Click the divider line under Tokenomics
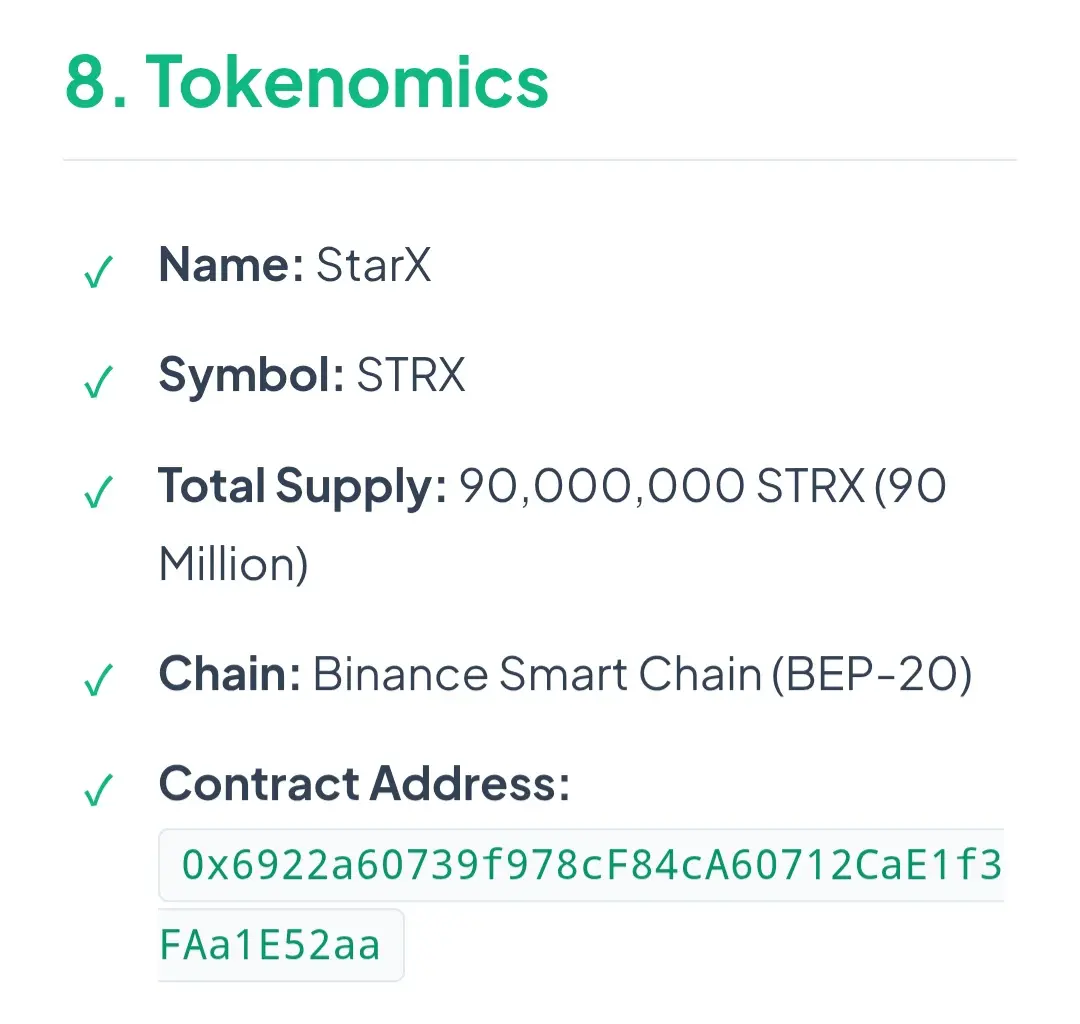Viewport: 1080px width, 1024px height. (x=540, y=160)
